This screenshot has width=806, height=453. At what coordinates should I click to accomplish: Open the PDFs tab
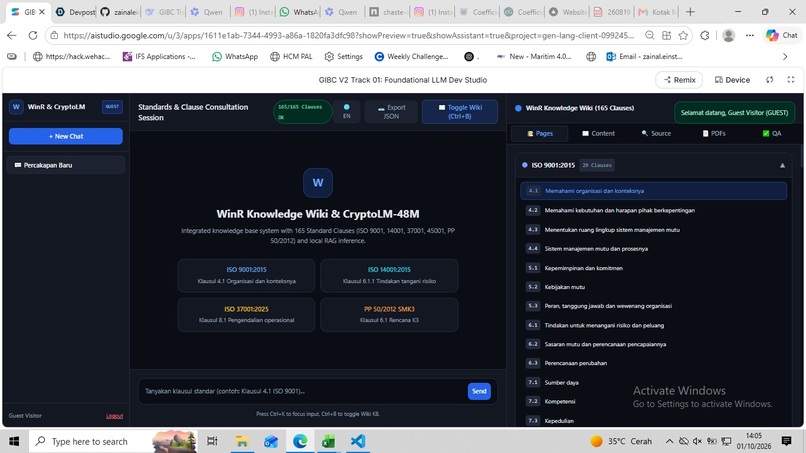[x=713, y=133]
